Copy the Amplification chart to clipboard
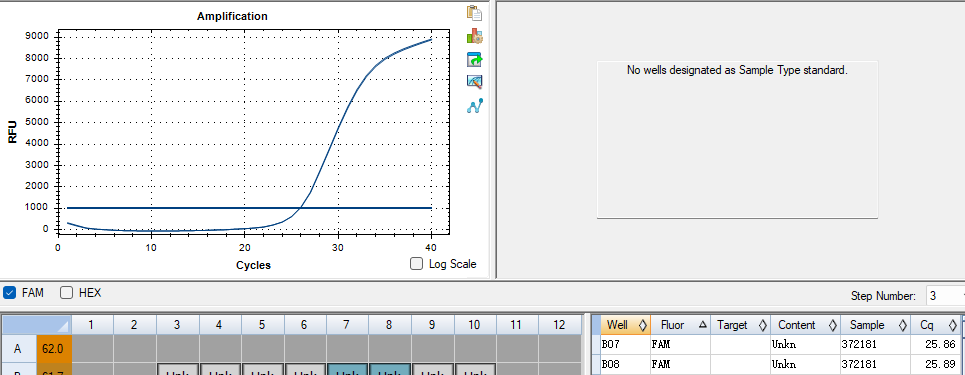 (474, 12)
